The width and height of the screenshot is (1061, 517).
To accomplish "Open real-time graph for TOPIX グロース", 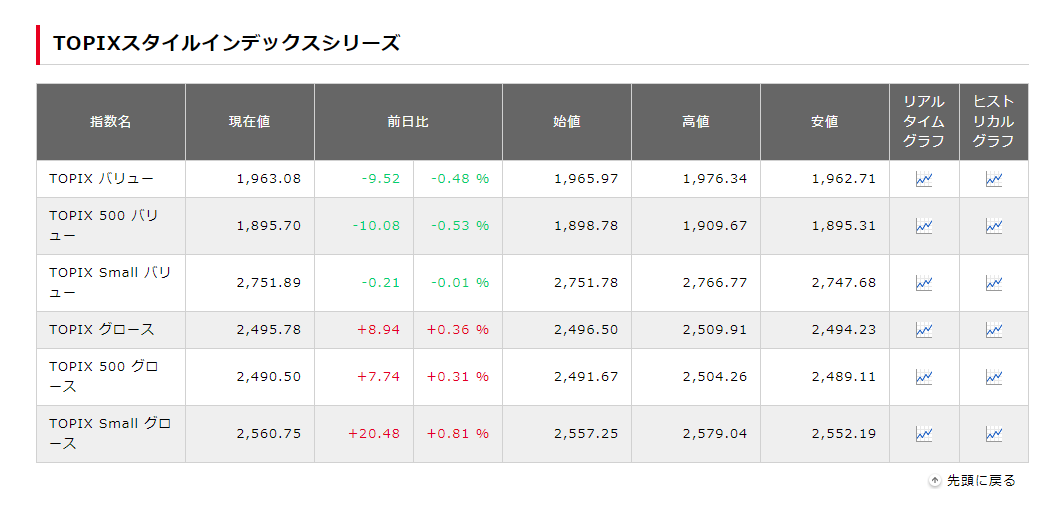I will point(924,330).
